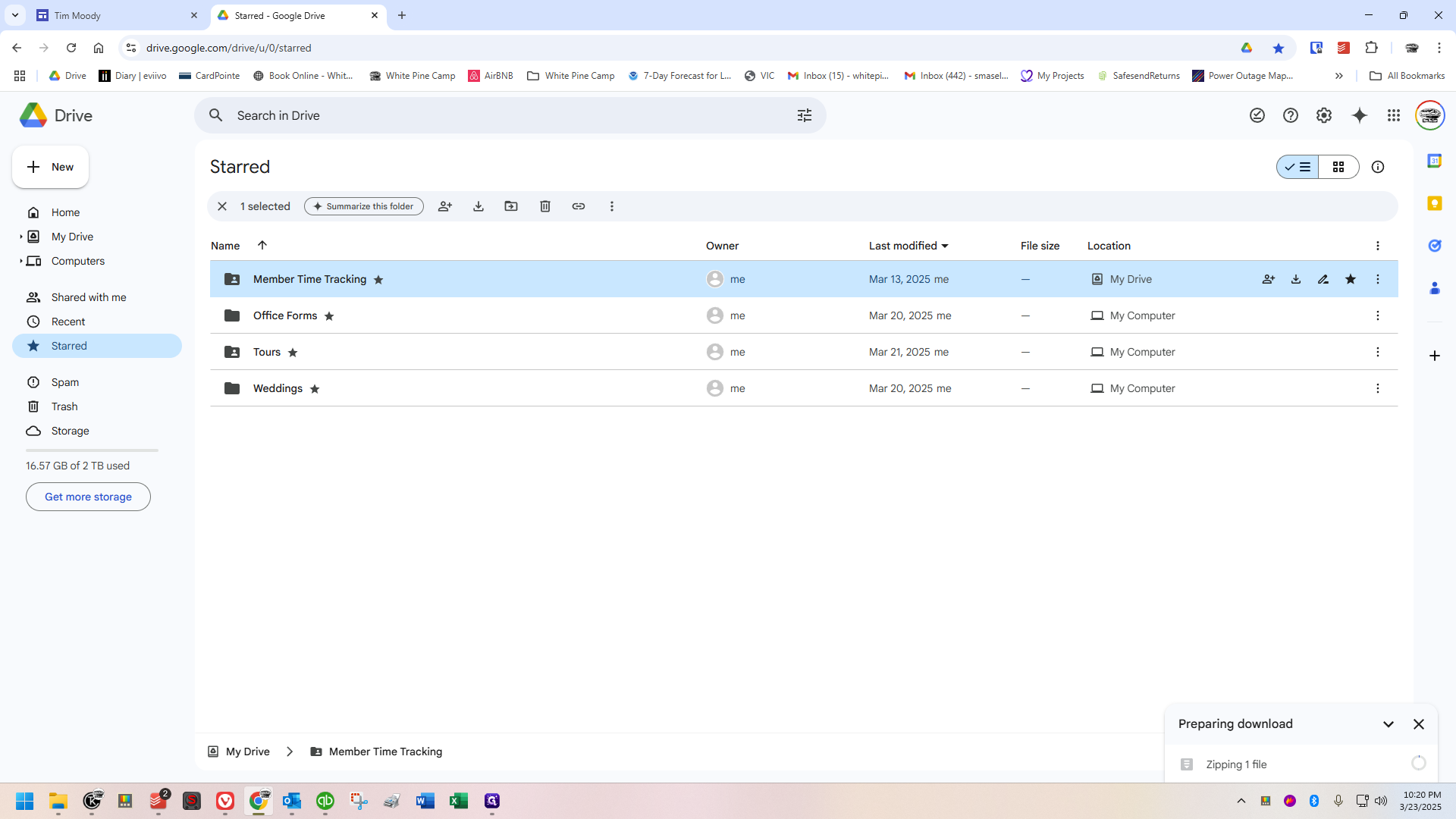The image size is (1456, 819).
Task: Open Recent files section
Action: click(x=97, y=322)
